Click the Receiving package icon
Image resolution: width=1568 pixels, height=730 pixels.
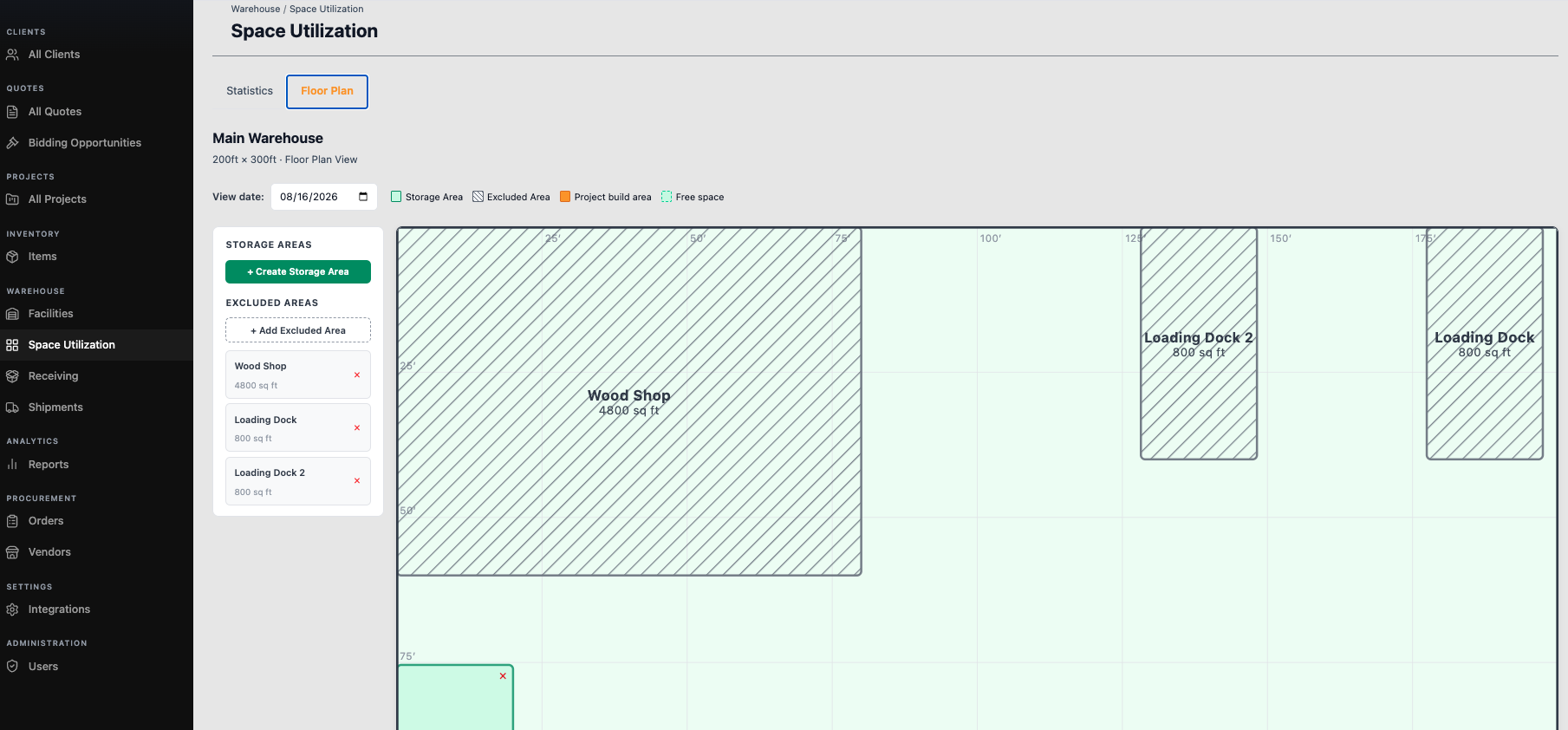(x=12, y=376)
